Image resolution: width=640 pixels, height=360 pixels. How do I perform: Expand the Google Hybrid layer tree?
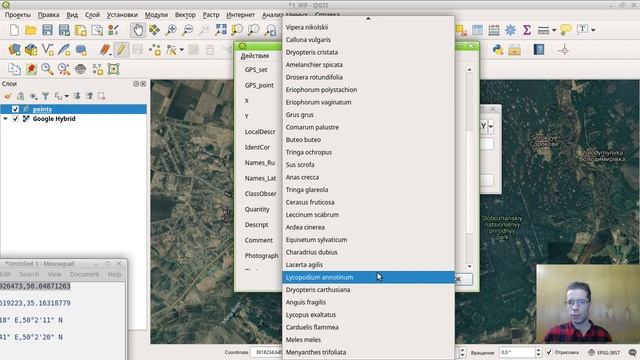(x=5, y=119)
